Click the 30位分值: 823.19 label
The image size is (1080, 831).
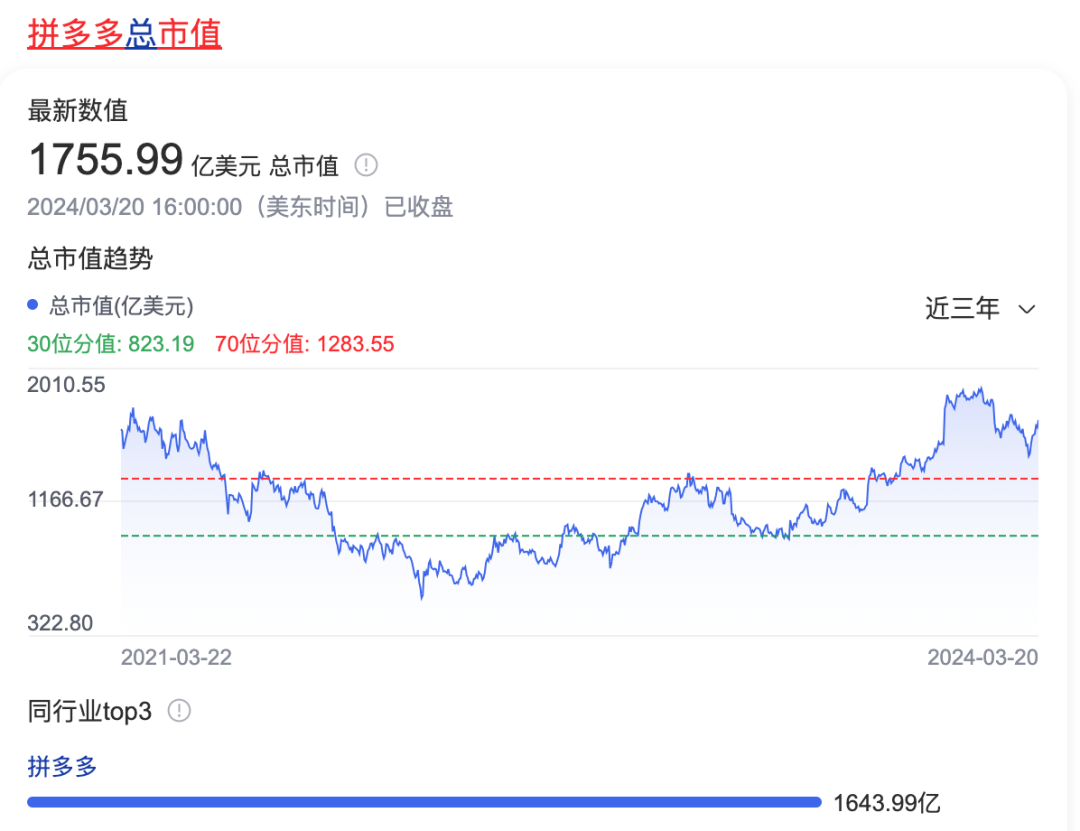click(111, 344)
